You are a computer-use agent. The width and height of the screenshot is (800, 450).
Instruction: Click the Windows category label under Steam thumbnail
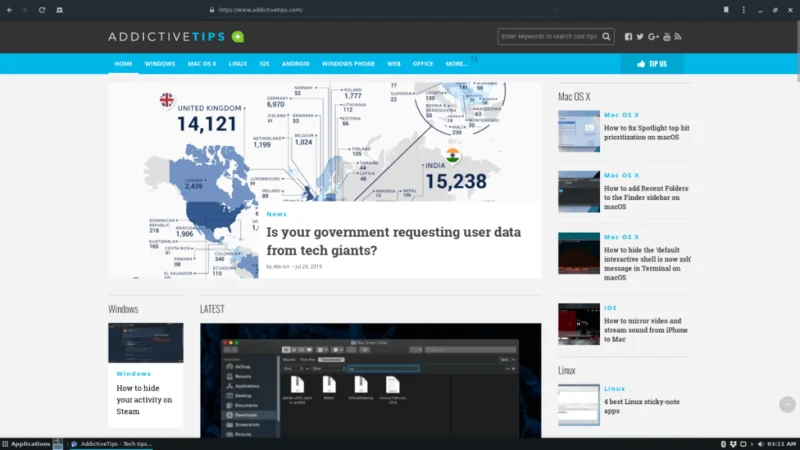tap(134, 373)
